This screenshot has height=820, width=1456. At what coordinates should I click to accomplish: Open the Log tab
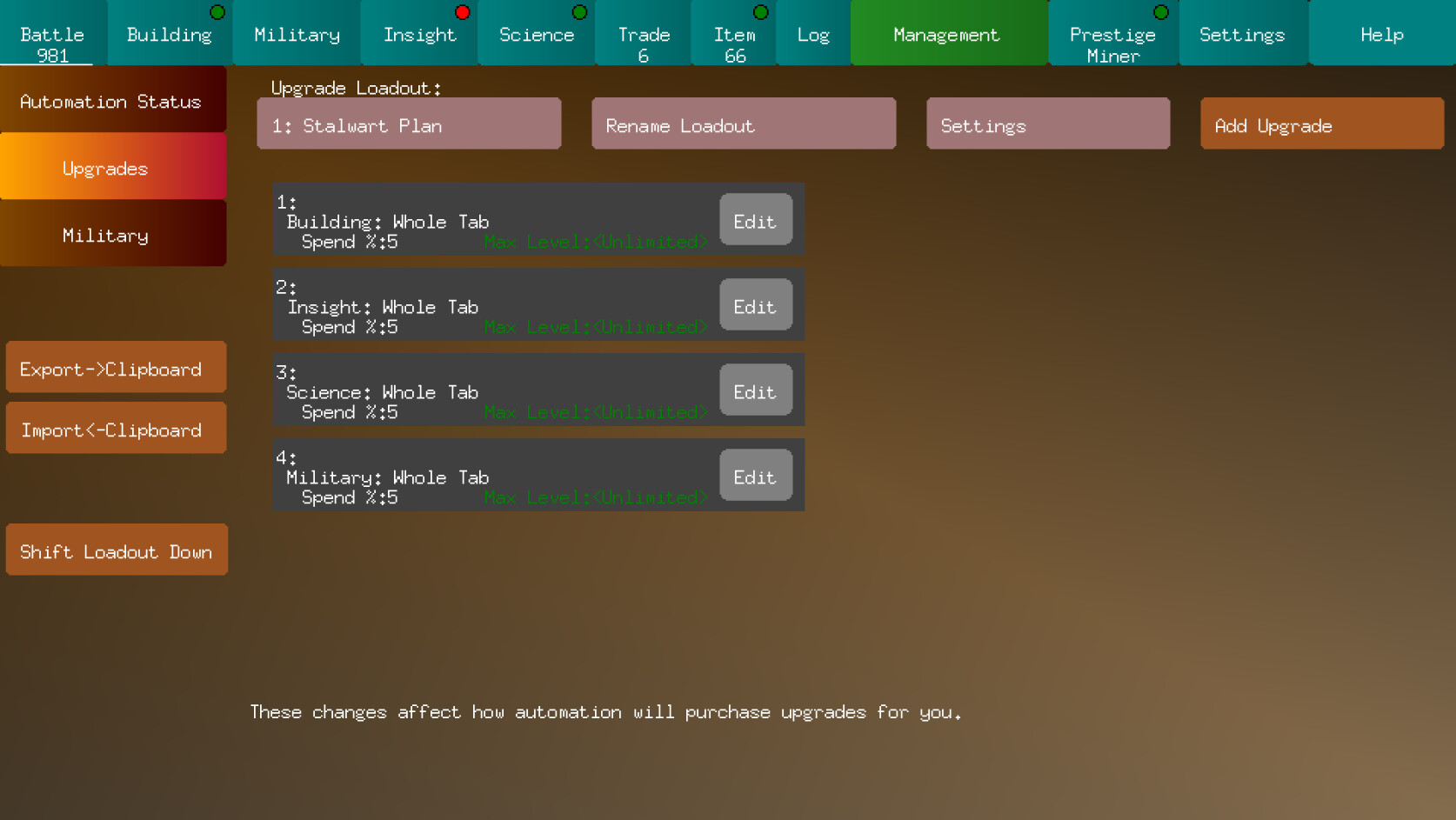pyautogui.click(x=812, y=34)
